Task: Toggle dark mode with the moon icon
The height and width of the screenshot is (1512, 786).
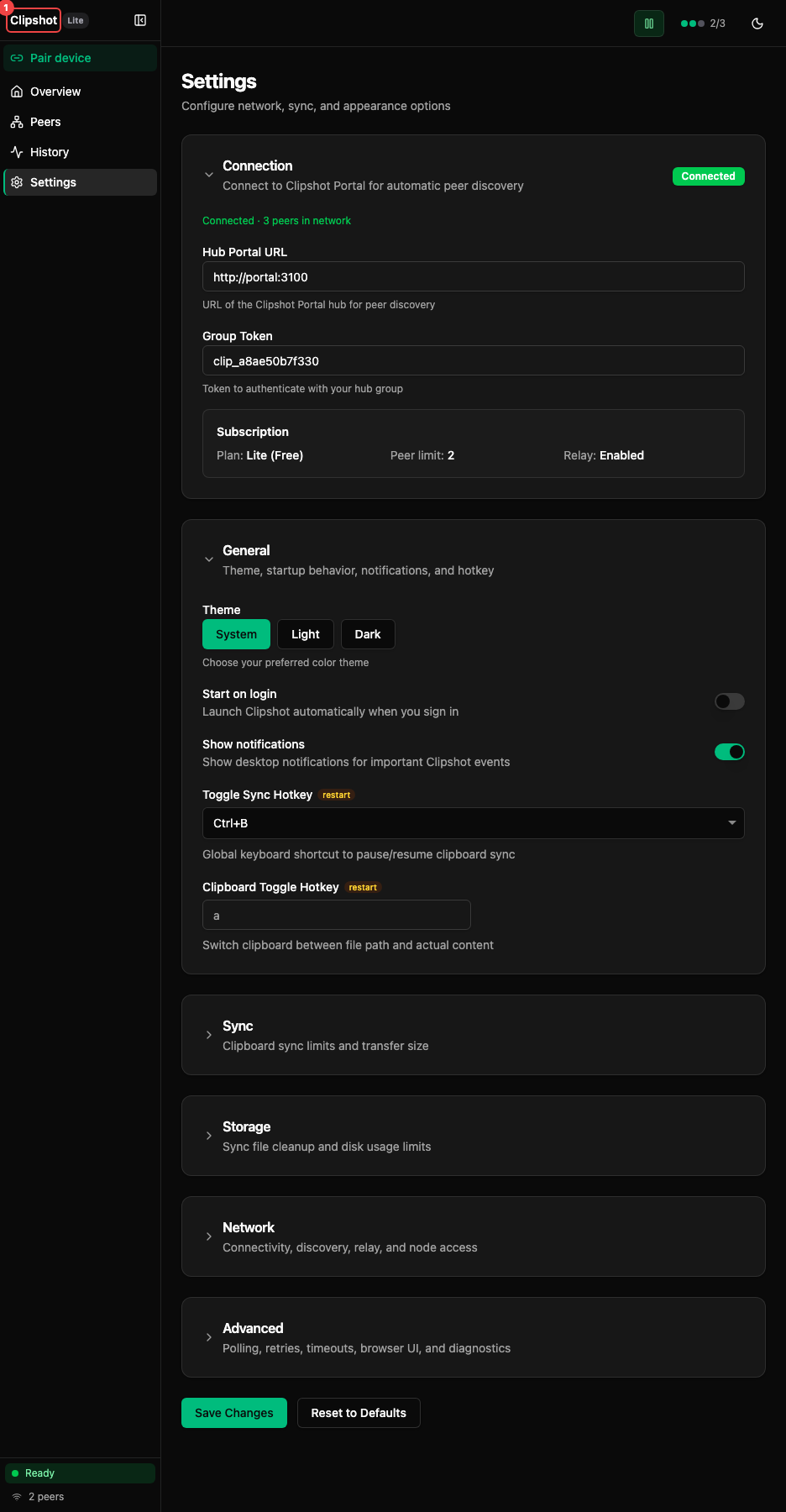Action: [757, 24]
